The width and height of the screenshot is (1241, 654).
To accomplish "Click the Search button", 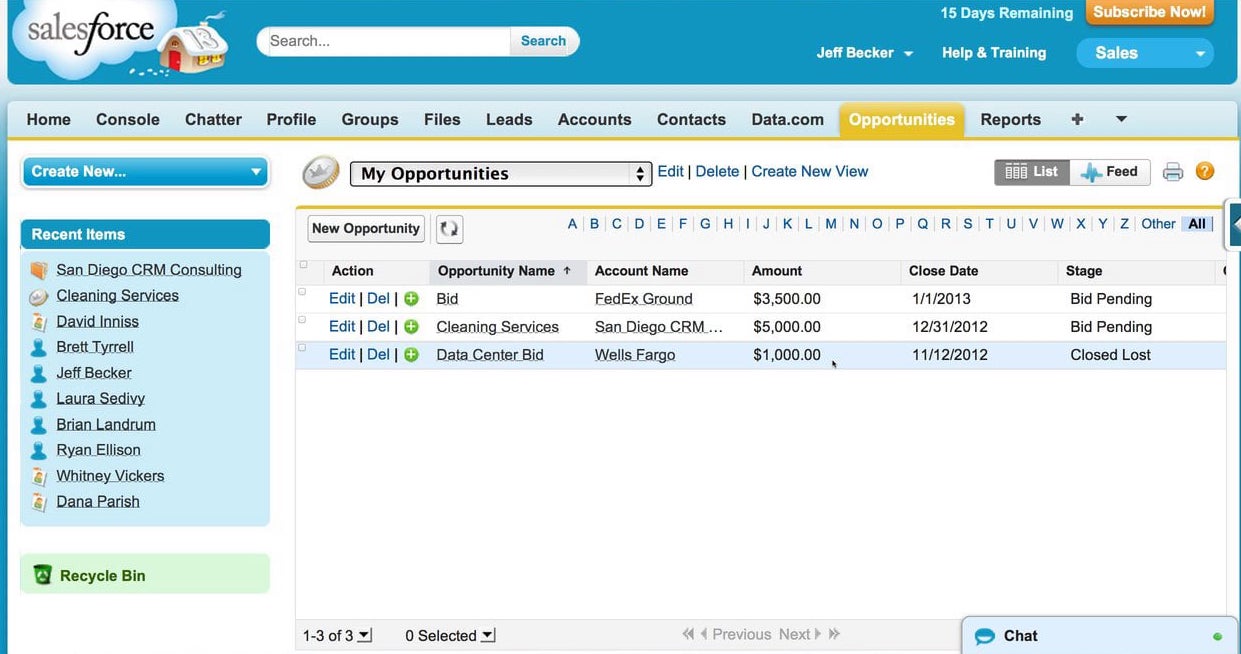I will [x=543, y=41].
